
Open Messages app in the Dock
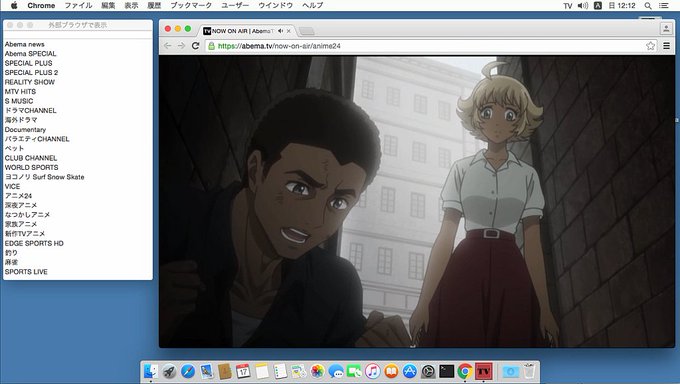(336, 371)
